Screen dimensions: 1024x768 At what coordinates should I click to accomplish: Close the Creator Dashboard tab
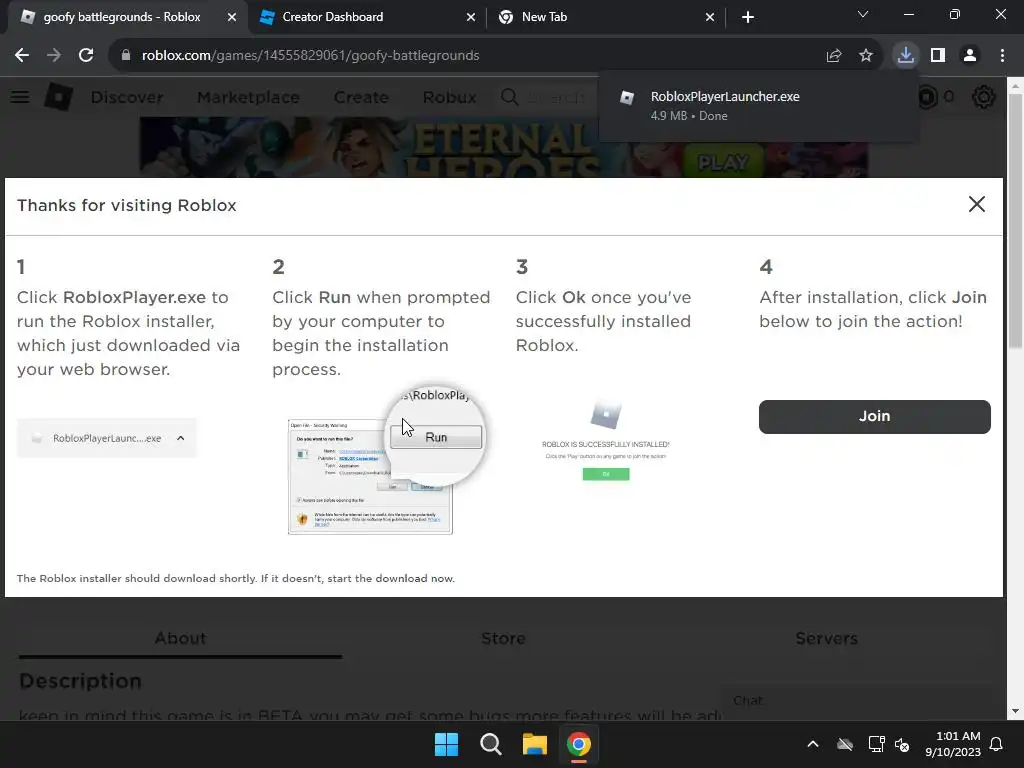point(471,17)
